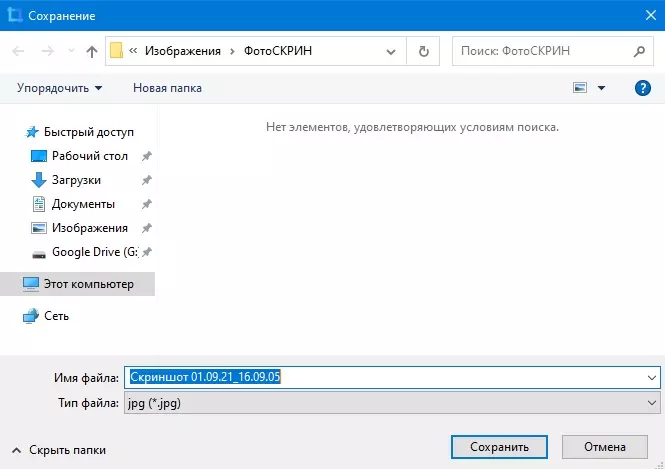Open the Тип файла jpg combo box
The height and width of the screenshot is (469, 665).
[392, 403]
